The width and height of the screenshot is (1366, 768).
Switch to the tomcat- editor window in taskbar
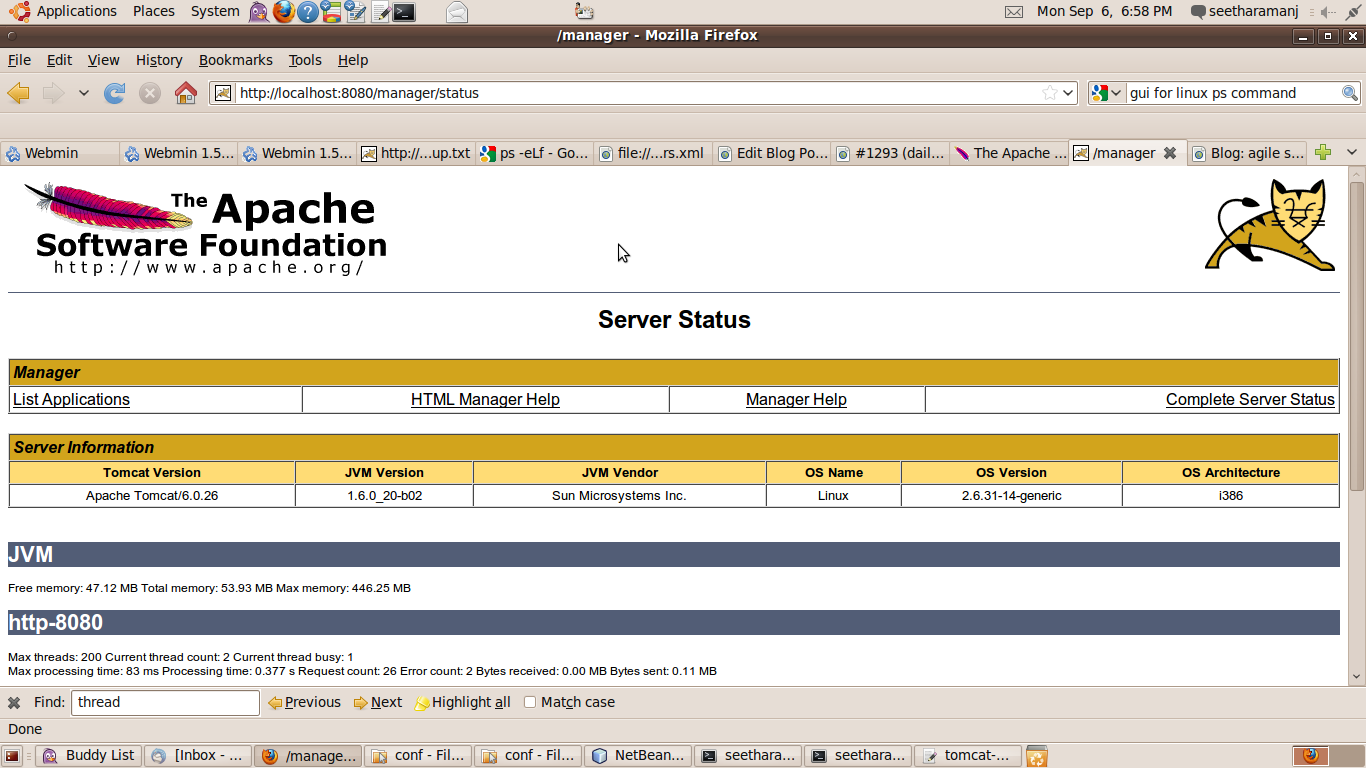[968, 756]
